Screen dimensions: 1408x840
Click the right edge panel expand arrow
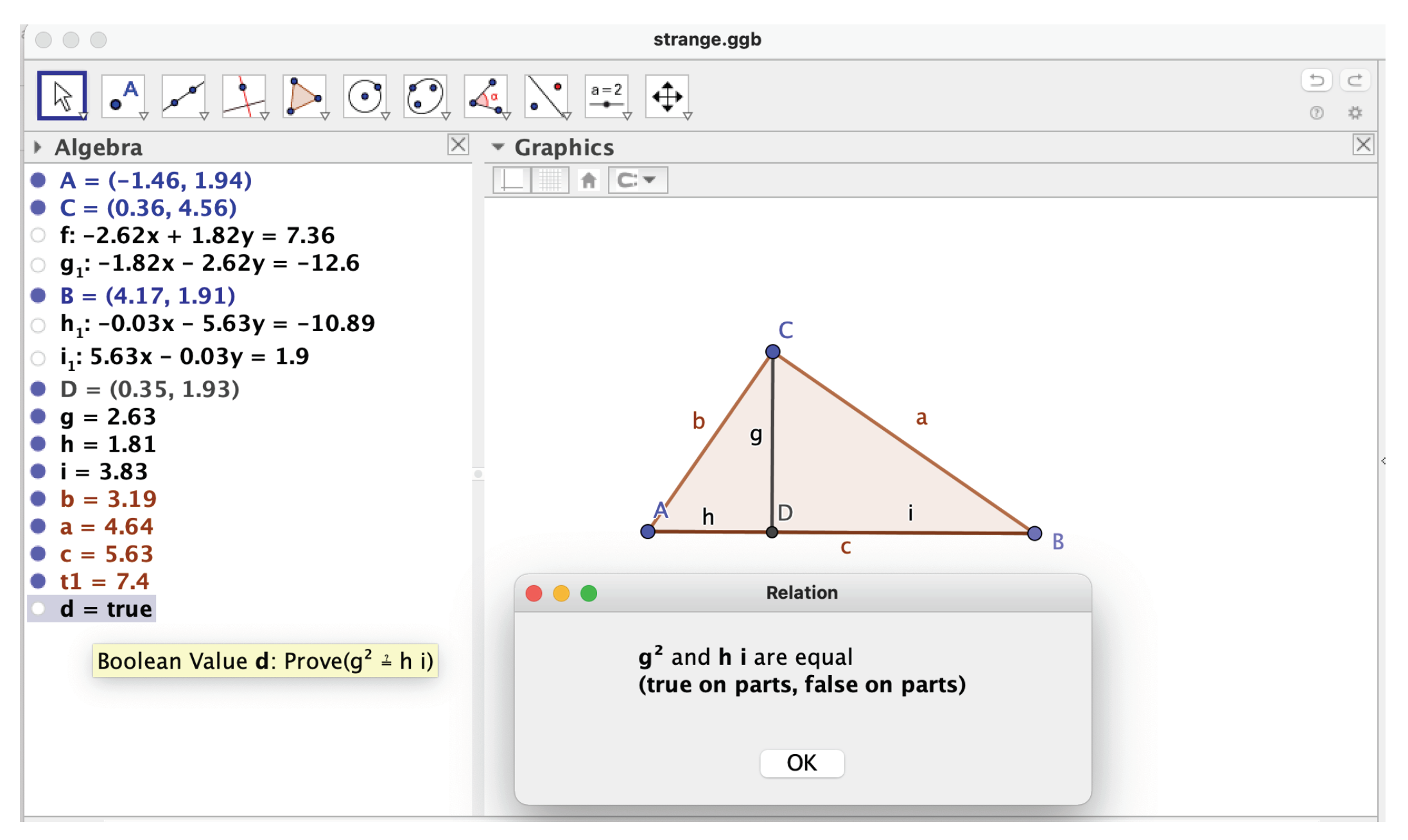1383,461
